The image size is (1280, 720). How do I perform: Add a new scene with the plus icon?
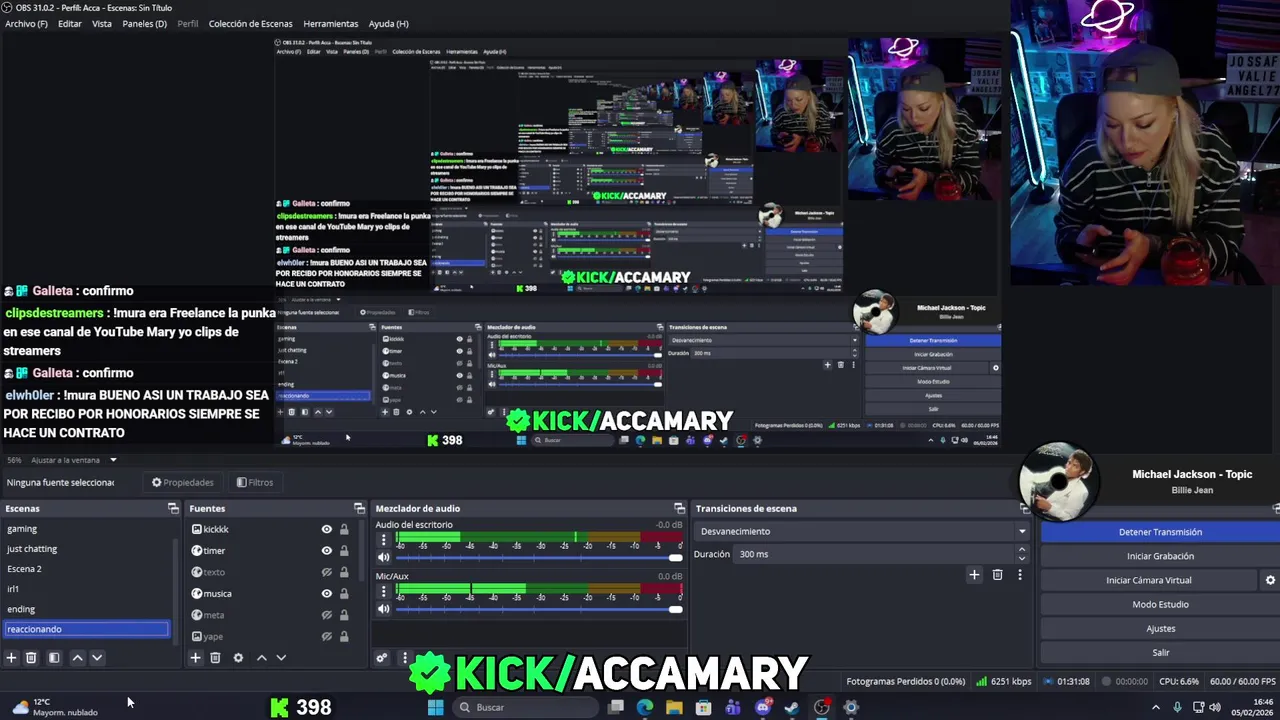point(11,658)
